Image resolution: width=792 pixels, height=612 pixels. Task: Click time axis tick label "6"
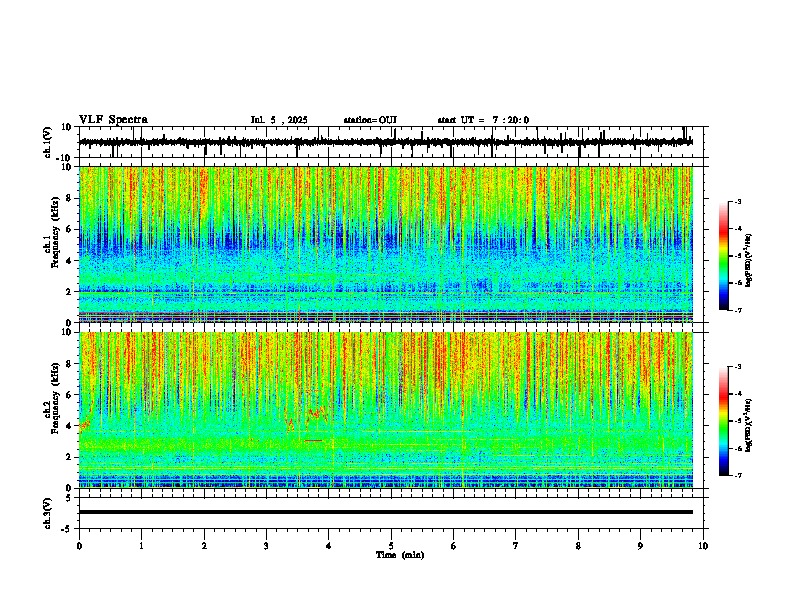click(453, 546)
